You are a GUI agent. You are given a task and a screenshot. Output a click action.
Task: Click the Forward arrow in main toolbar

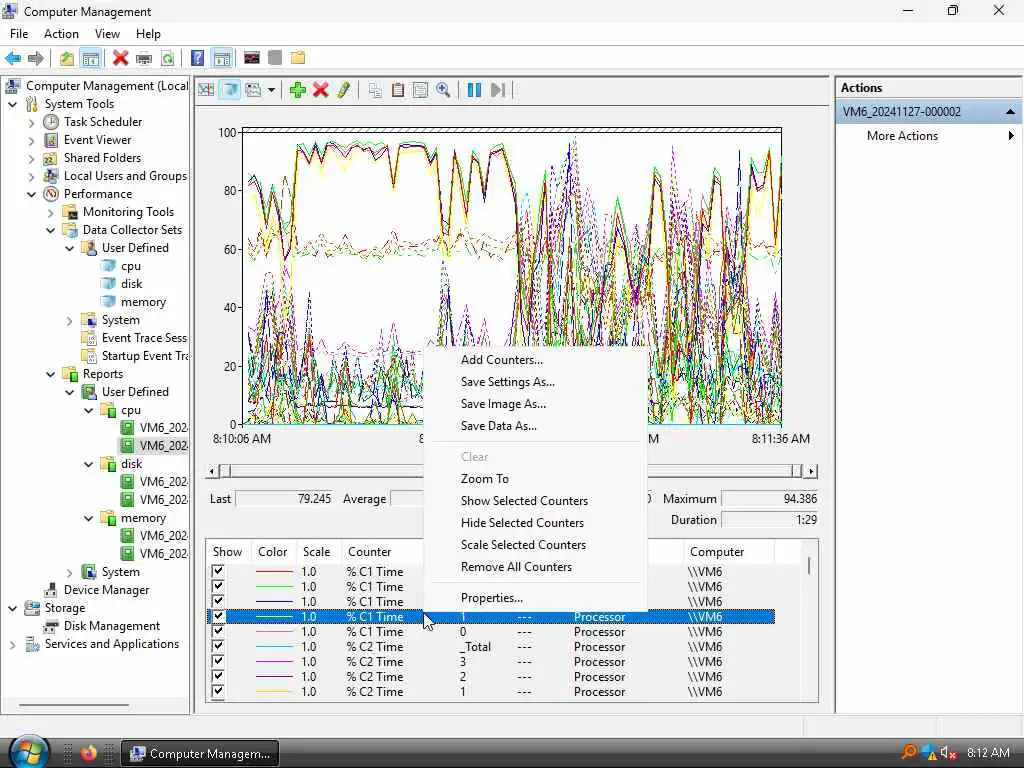click(x=36, y=58)
